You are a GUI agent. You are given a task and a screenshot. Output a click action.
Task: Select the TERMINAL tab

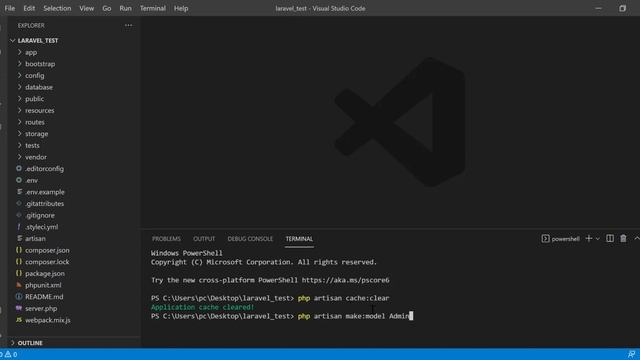click(x=299, y=239)
